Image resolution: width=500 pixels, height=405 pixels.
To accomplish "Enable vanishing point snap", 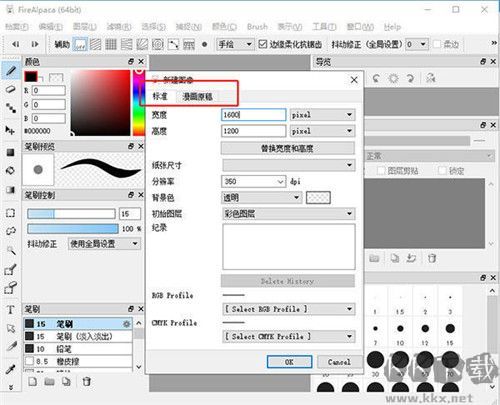I will pos(127,44).
